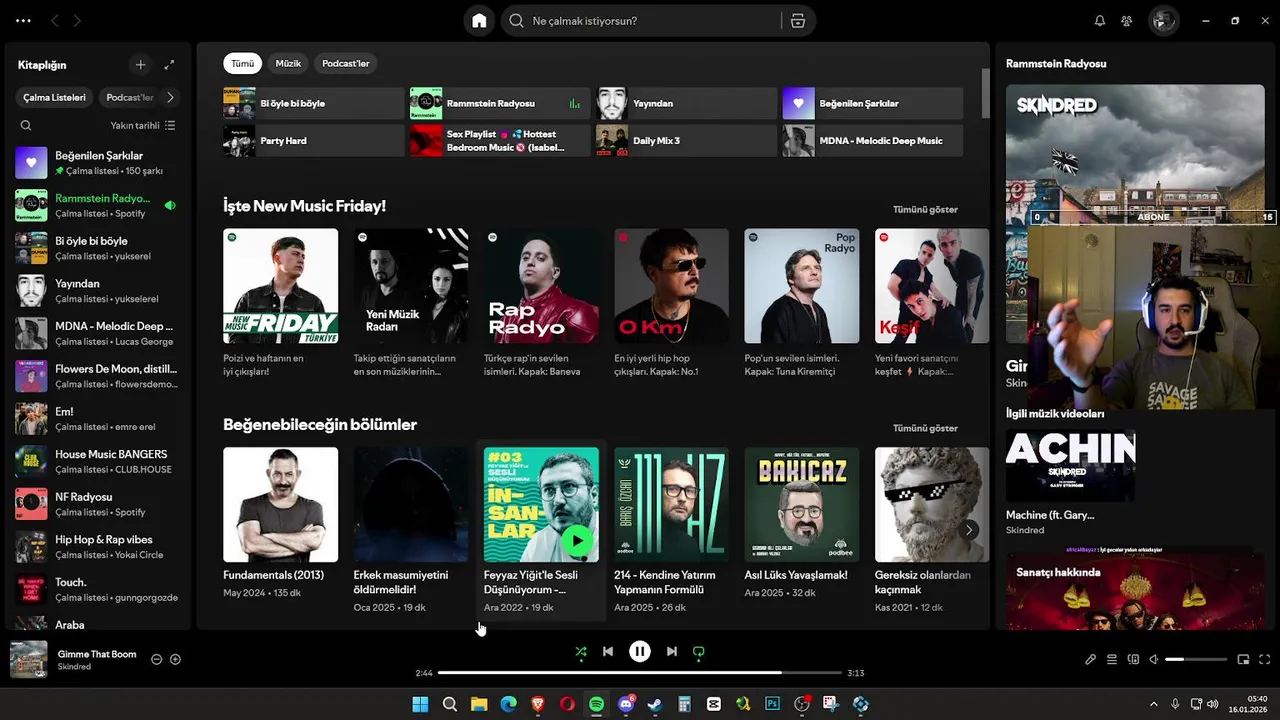Mute with the speaker icon

click(x=1154, y=659)
